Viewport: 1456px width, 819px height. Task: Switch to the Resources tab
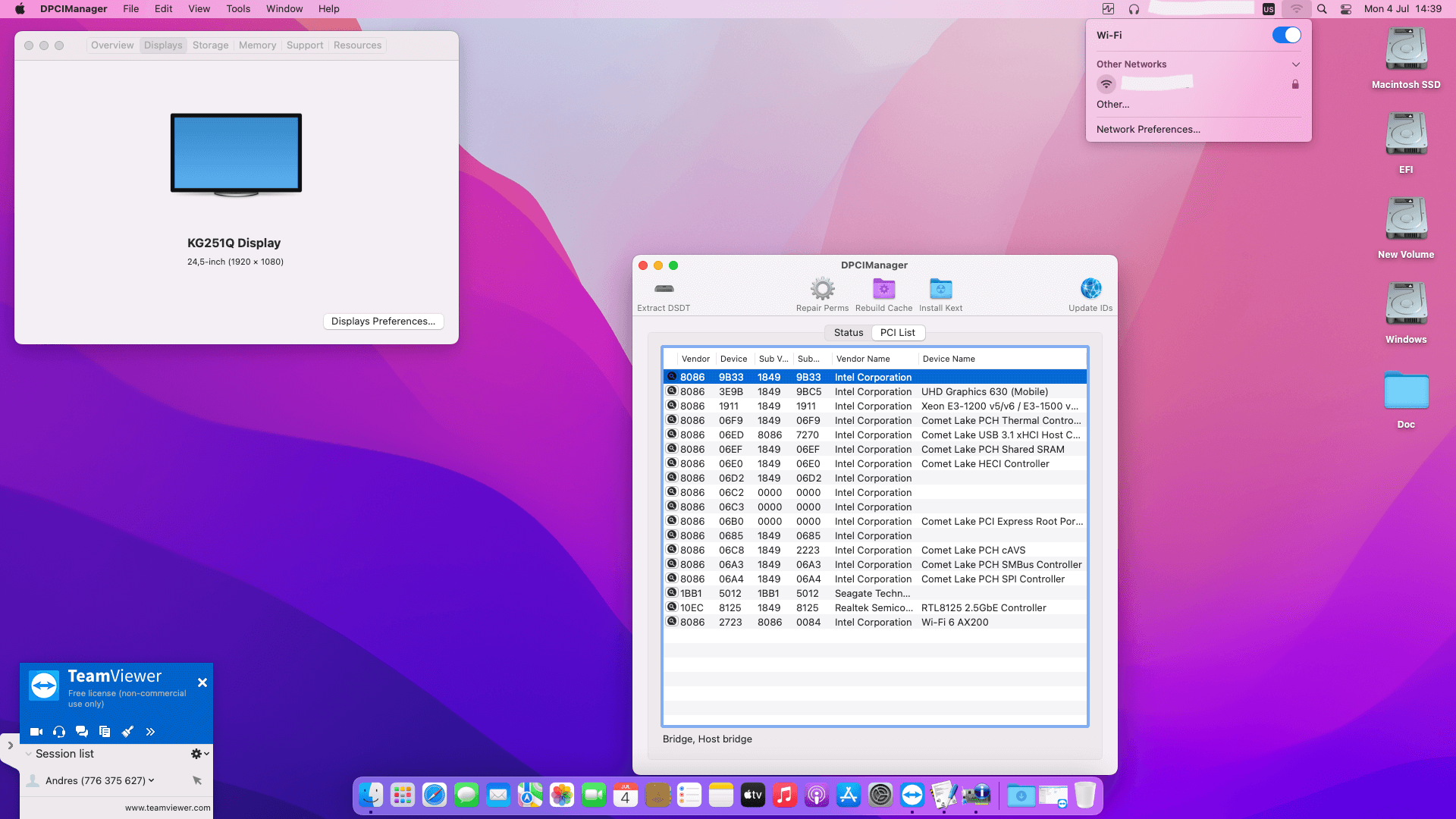pos(357,45)
